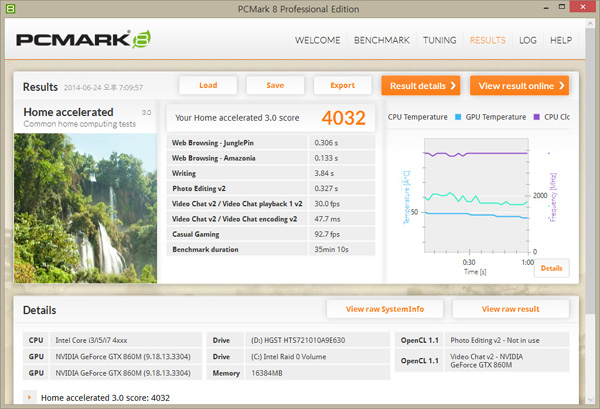Click the graph Details button
The image size is (600, 409).
coord(551,268)
